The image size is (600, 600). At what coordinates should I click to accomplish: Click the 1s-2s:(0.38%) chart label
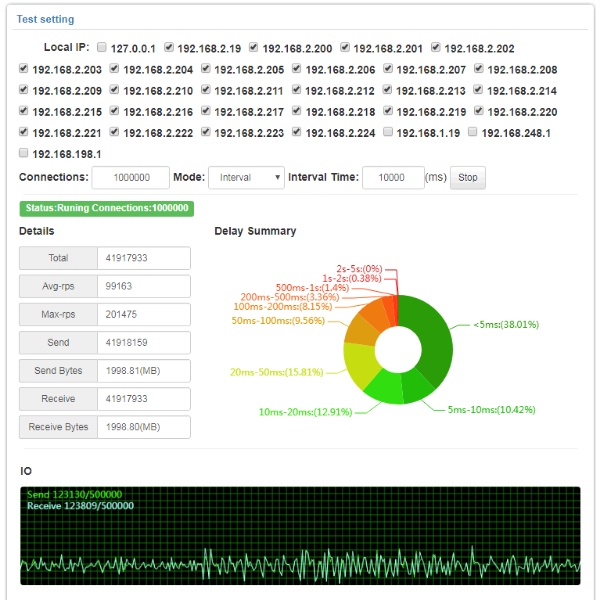[x=352, y=278]
